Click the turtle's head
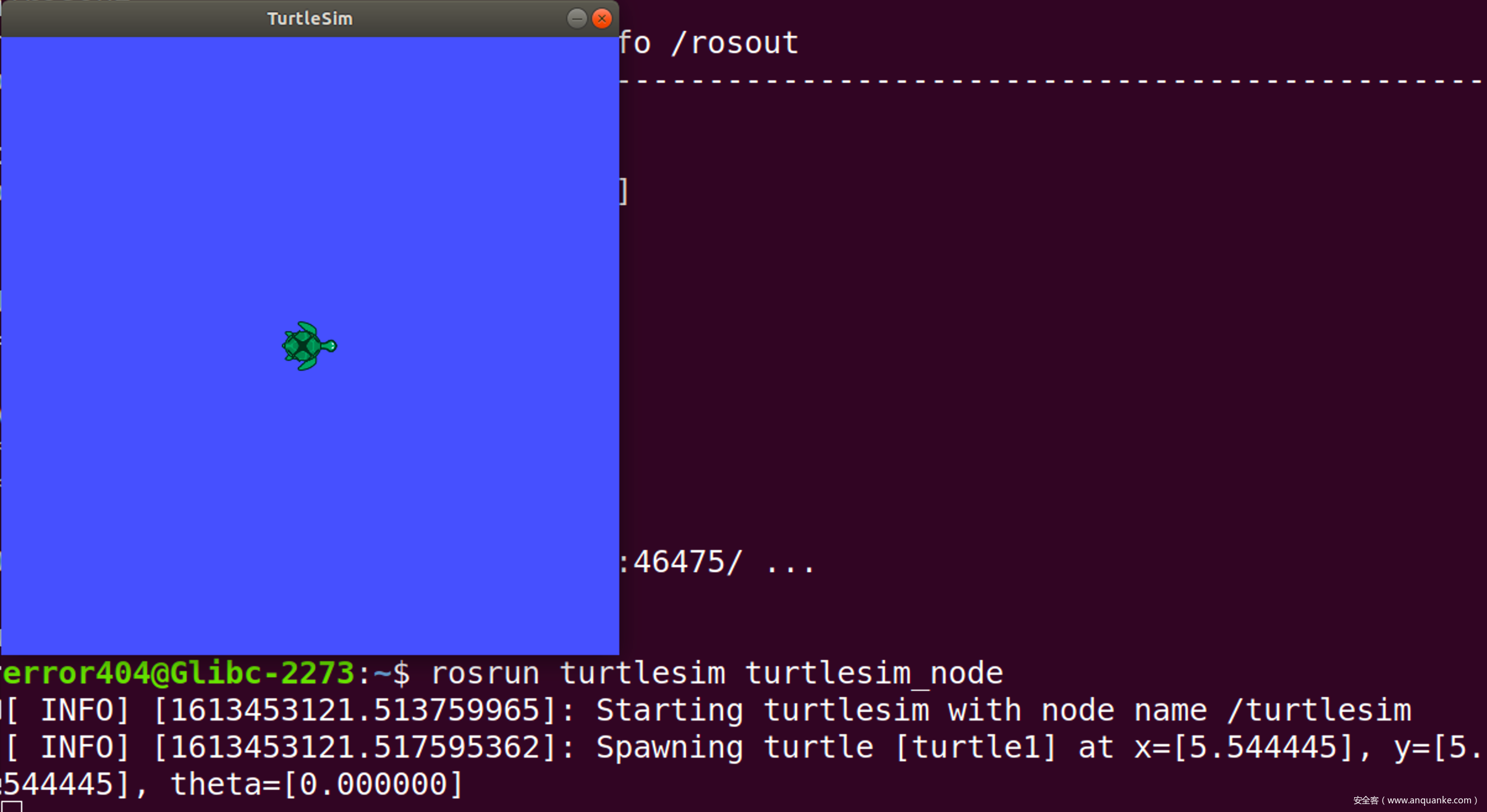The width and height of the screenshot is (1487, 812). [x=331, y=345]
